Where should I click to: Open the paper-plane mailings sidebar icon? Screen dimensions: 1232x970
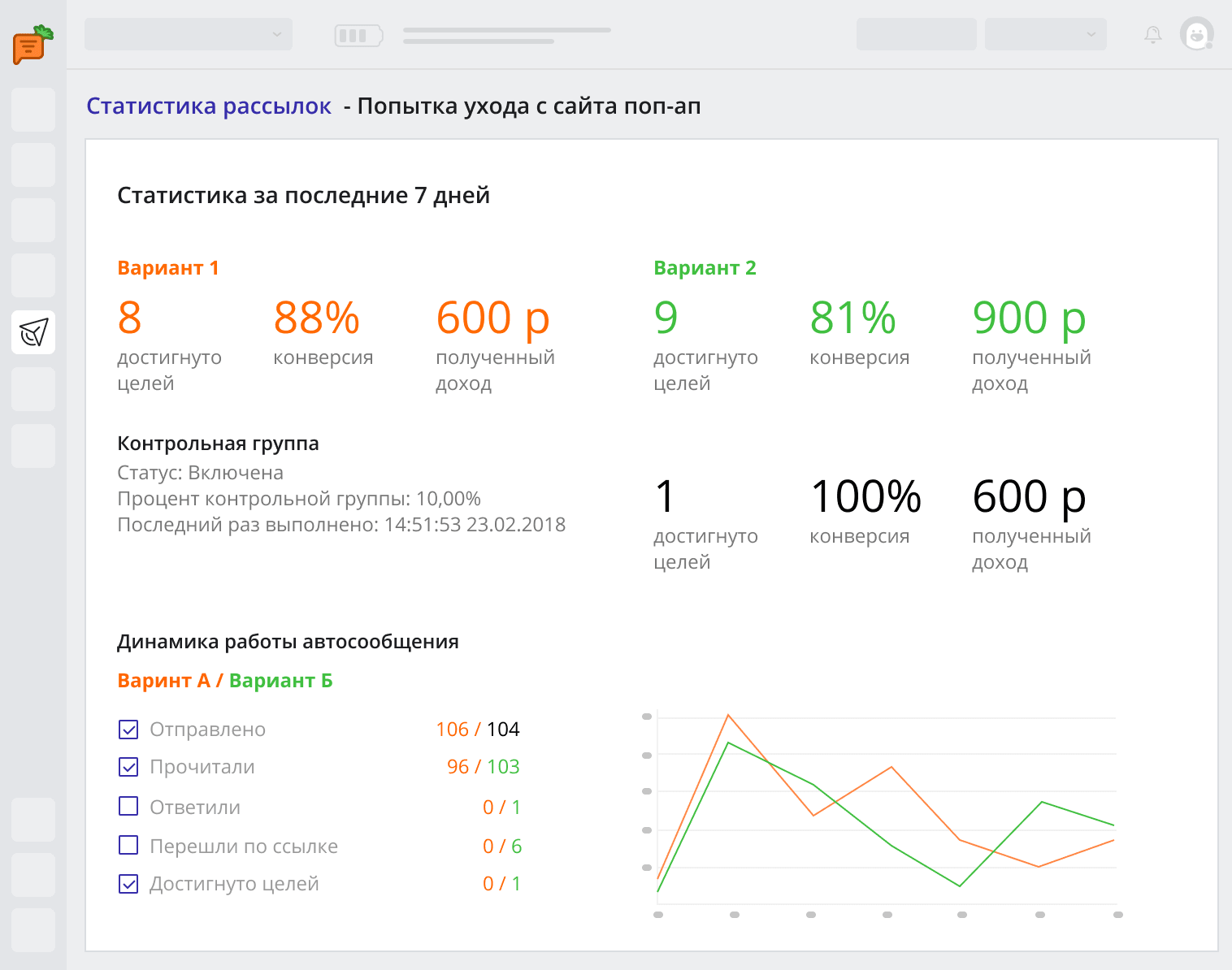tap(33, 332)
